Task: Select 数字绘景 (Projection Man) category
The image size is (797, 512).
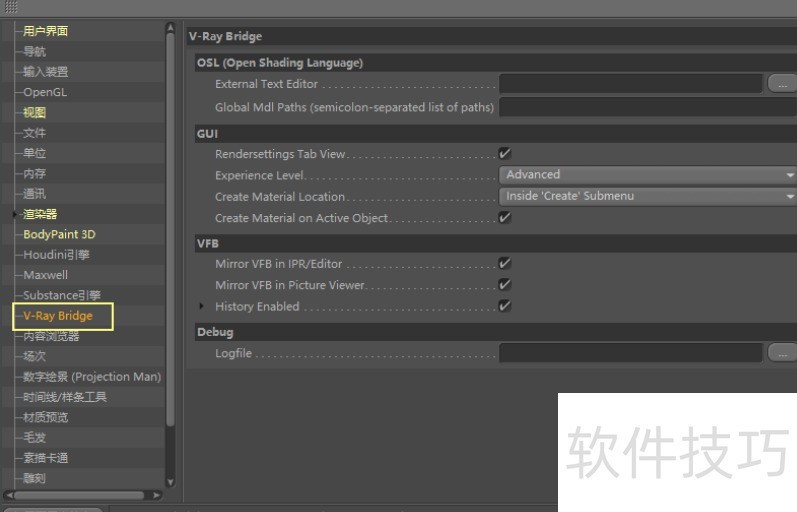Action: coord(91,377)
